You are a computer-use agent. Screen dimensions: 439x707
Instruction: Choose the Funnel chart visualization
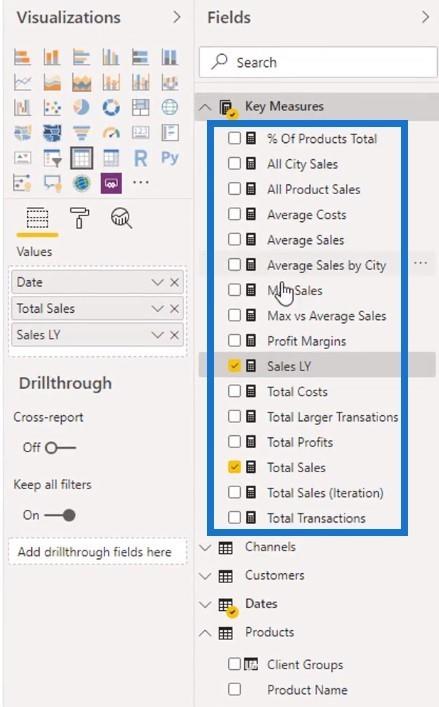click(82, 133)
